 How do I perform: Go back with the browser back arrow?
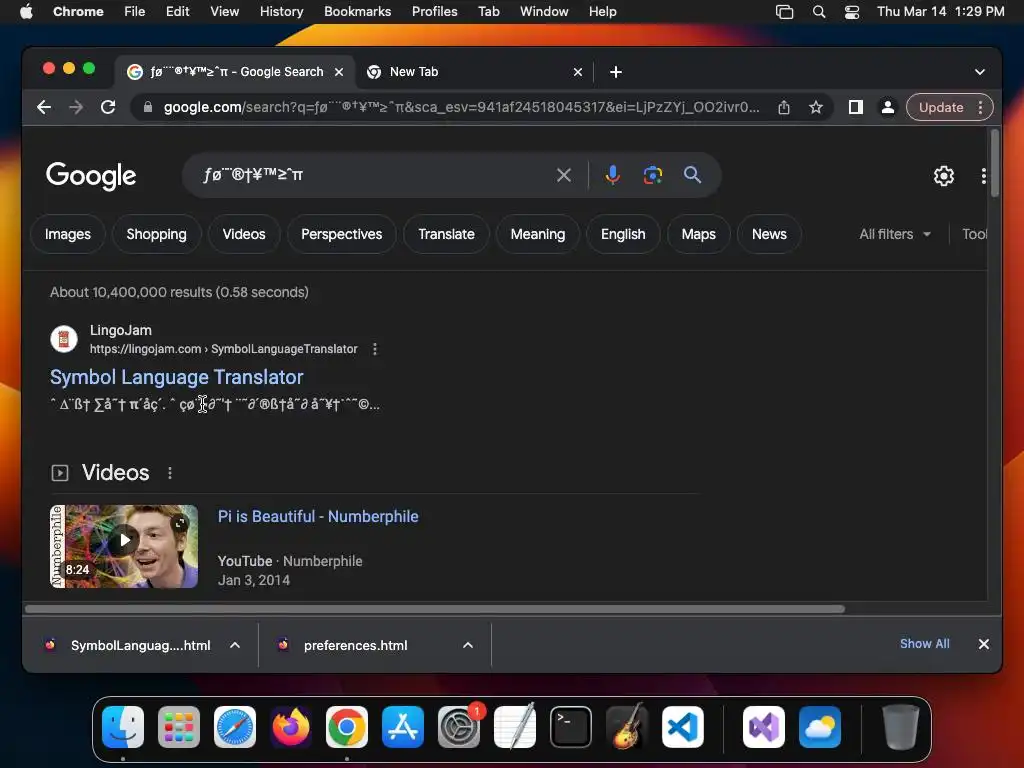coord(44,107)
